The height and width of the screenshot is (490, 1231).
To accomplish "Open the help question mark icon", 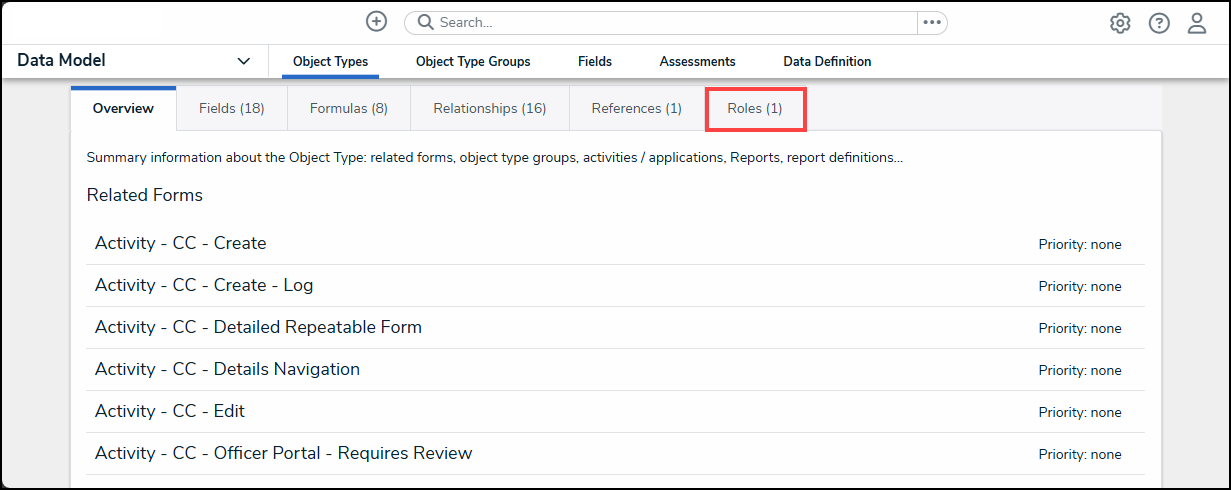I will coord(1159,23).
